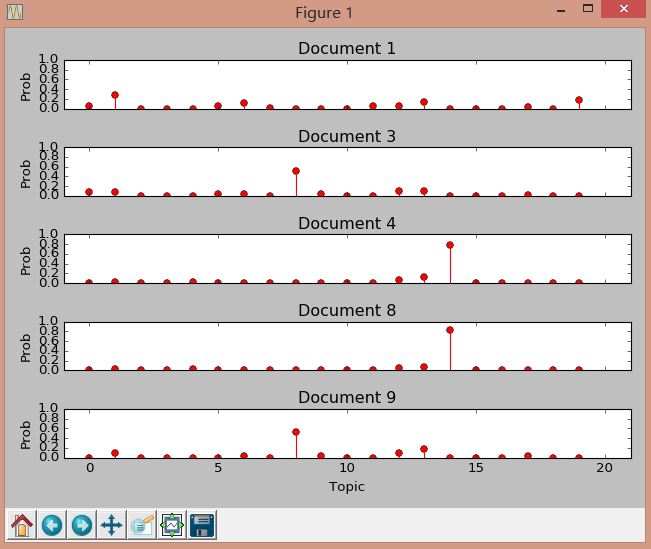The image size is (651, 549).
Task: Click the 'Document 3' subplot title
Action: [x=347, y=136]
